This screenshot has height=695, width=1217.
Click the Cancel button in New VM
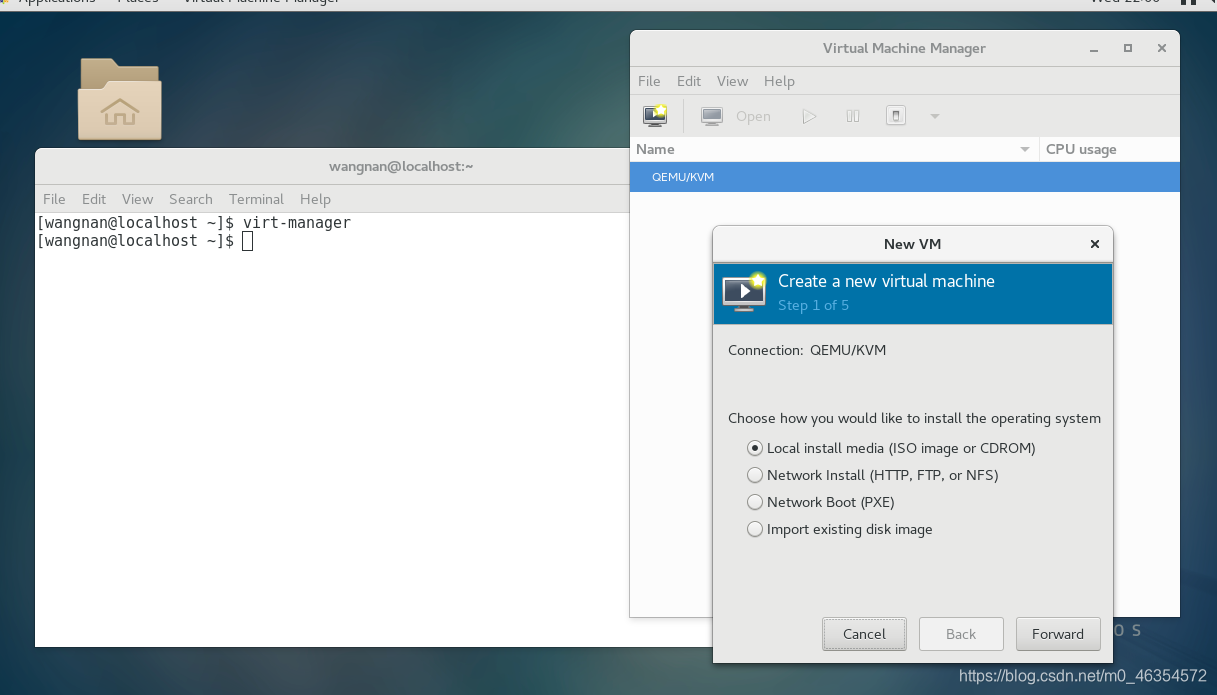tap(864, 634)
